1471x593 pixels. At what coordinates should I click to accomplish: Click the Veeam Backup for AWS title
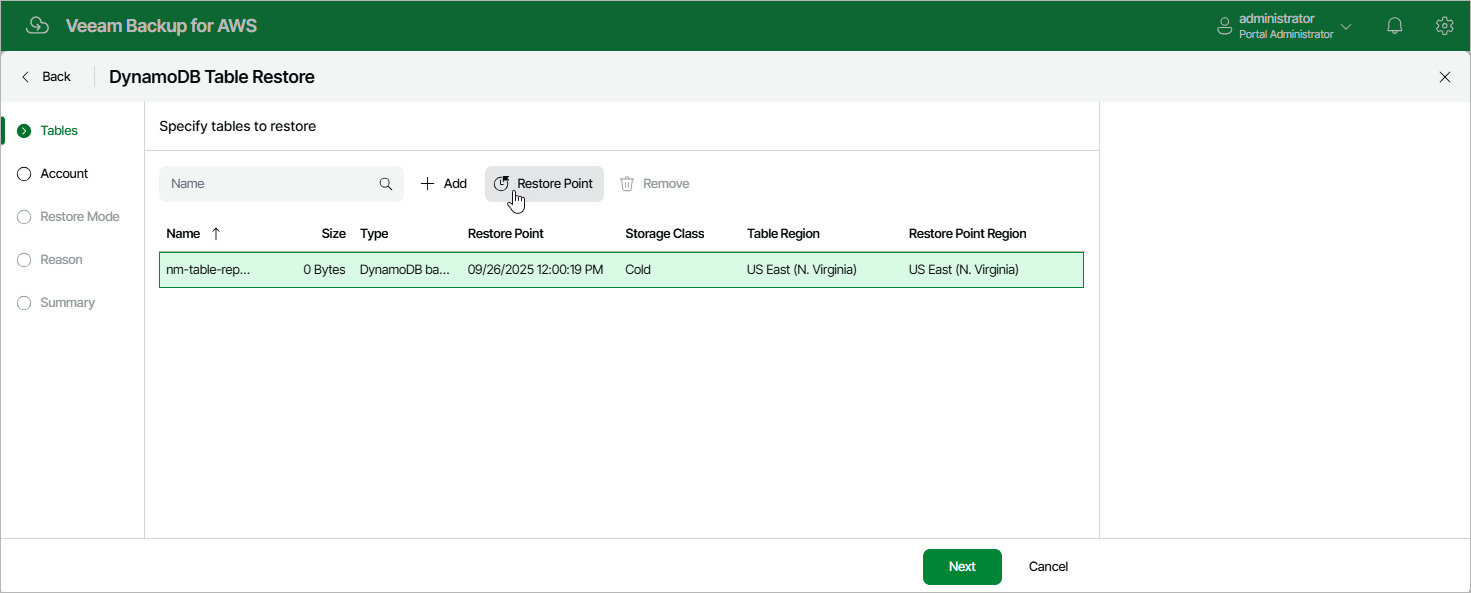pyautogui.click(x=161, y=26)
